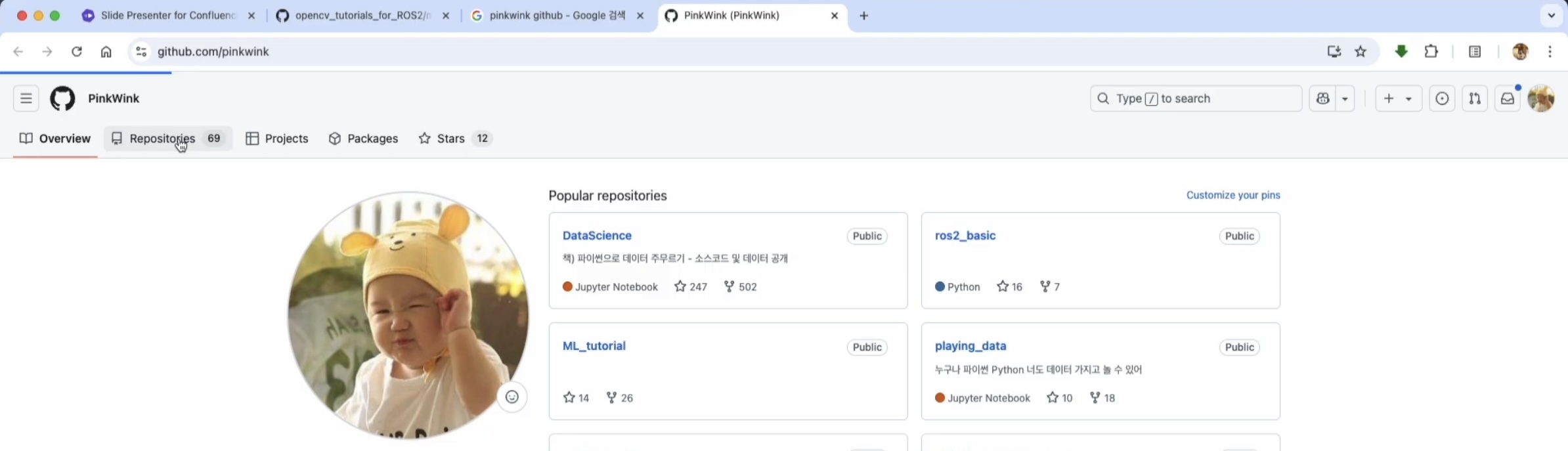Switch to the Packages tab
This screenshot has height=451, width=1568.
pos(363,139)
